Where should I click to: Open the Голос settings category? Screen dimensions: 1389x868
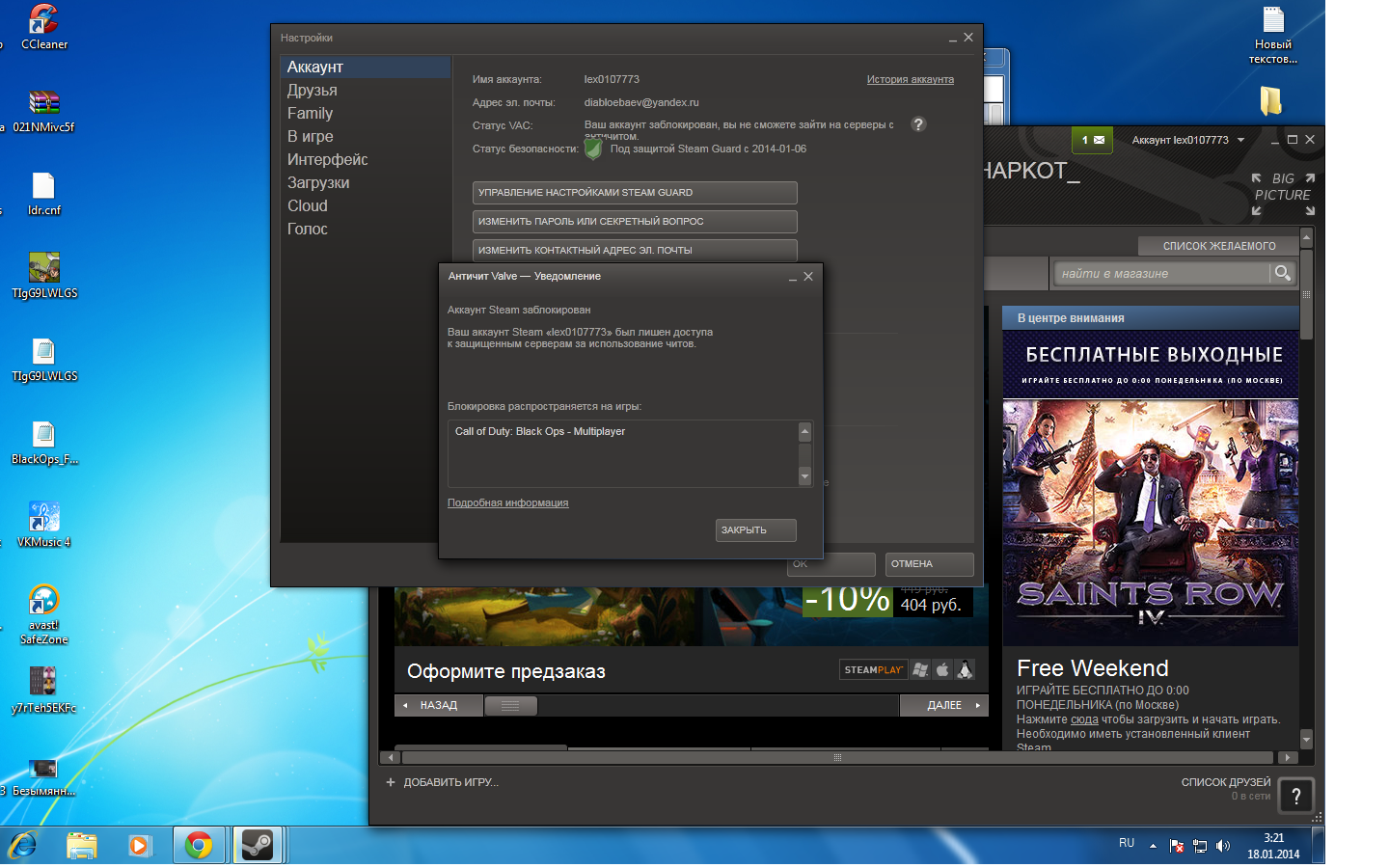[x=366, y=229]
